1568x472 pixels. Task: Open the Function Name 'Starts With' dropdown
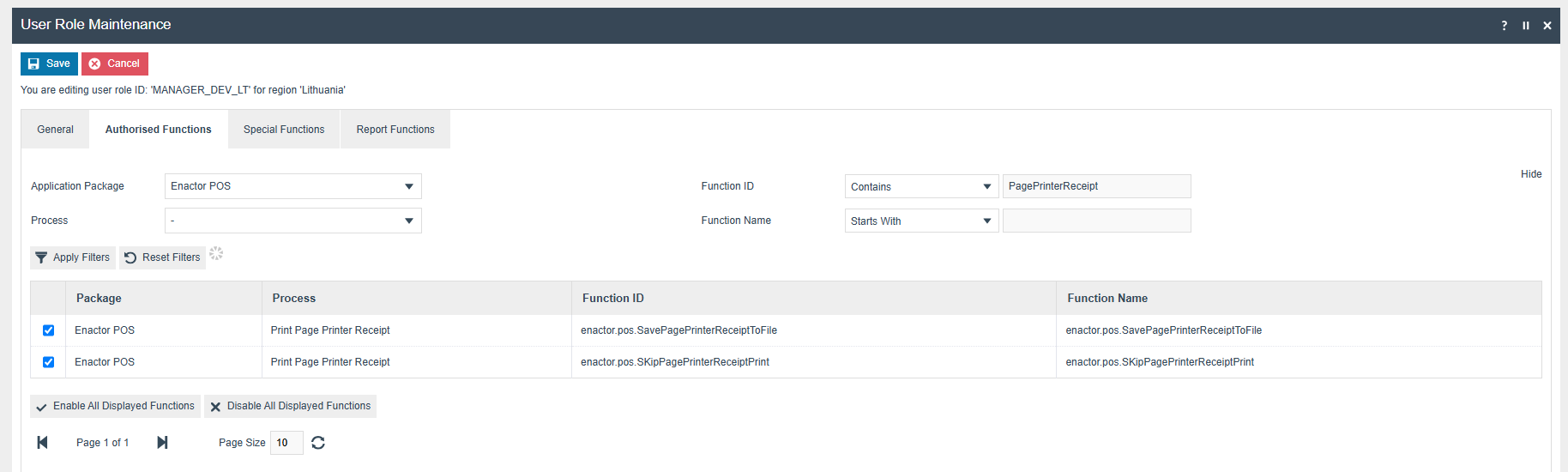tap(920, 221)
